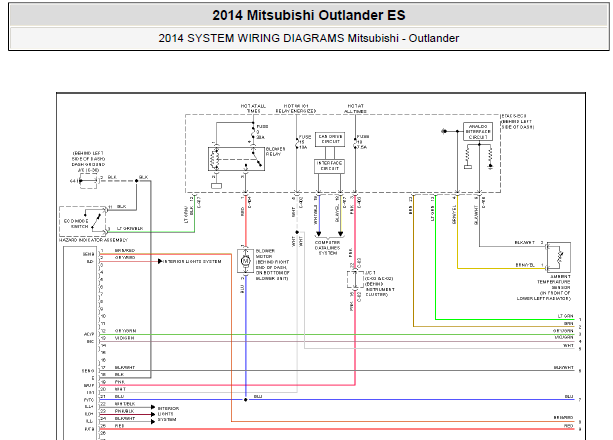The height and width of the screenshot is (440, 613).
Task: Click "BRN/YEL" at ambient sensor terminal 1
Action: (525, 265)
